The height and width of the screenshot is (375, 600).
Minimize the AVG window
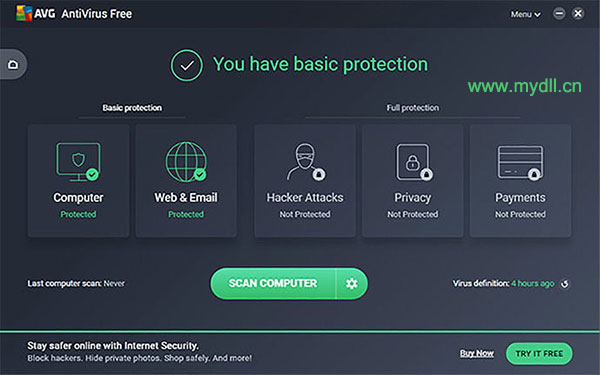point(559,14)
